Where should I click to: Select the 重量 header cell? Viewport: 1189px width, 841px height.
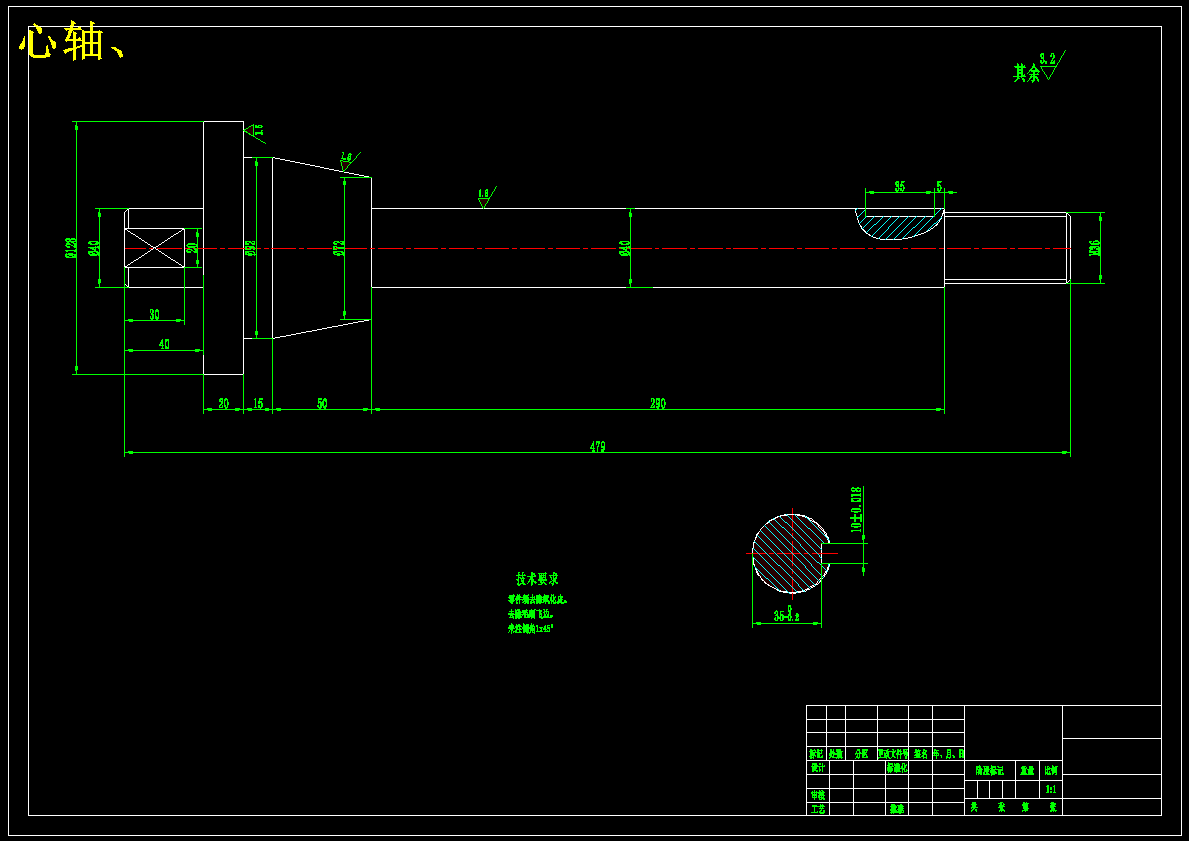click(1027, 770)
